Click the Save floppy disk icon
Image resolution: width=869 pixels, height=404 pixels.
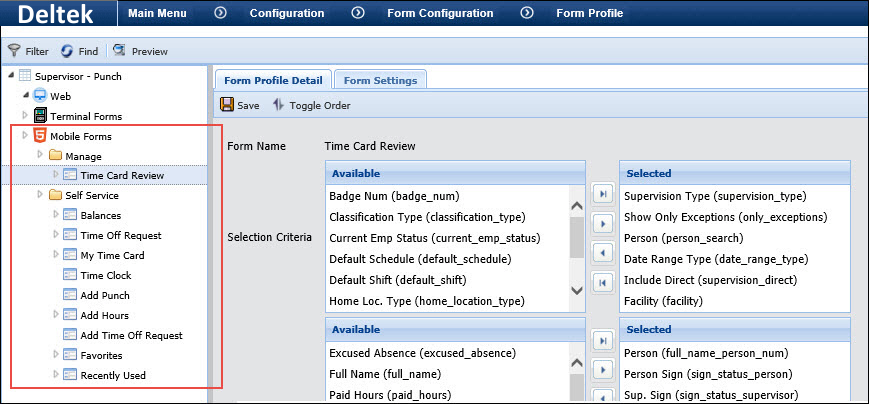point(227,105)
